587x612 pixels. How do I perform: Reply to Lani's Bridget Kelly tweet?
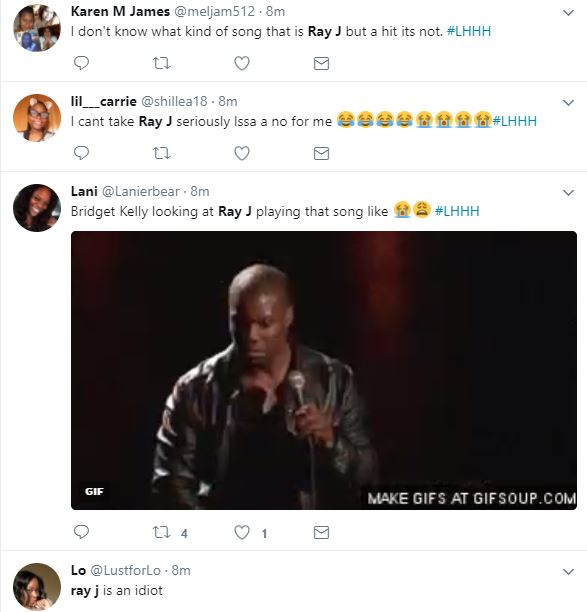pos(81,532)
